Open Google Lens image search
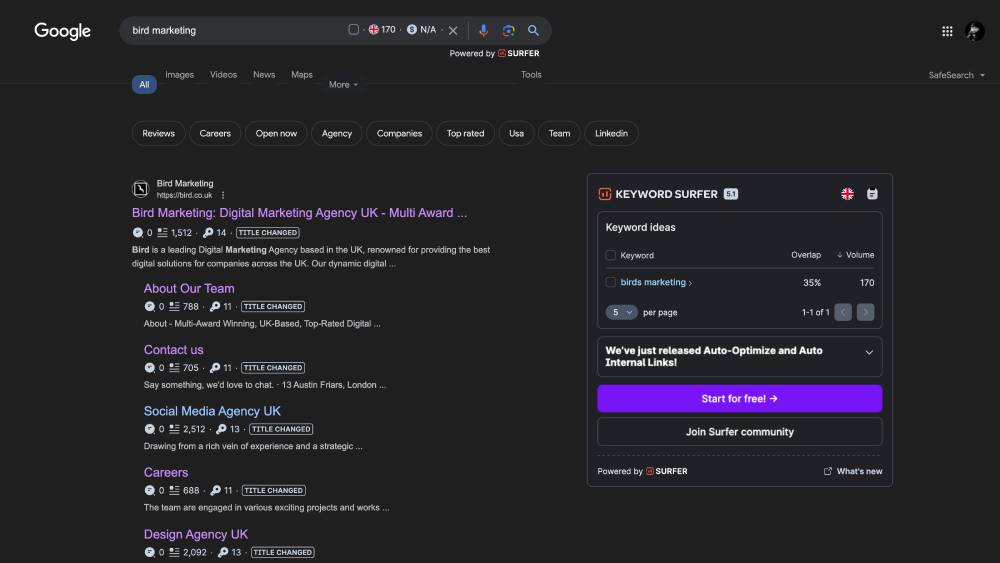This screenshot has width=1000, height=563. pyautogui.click(x=508, y=30)
